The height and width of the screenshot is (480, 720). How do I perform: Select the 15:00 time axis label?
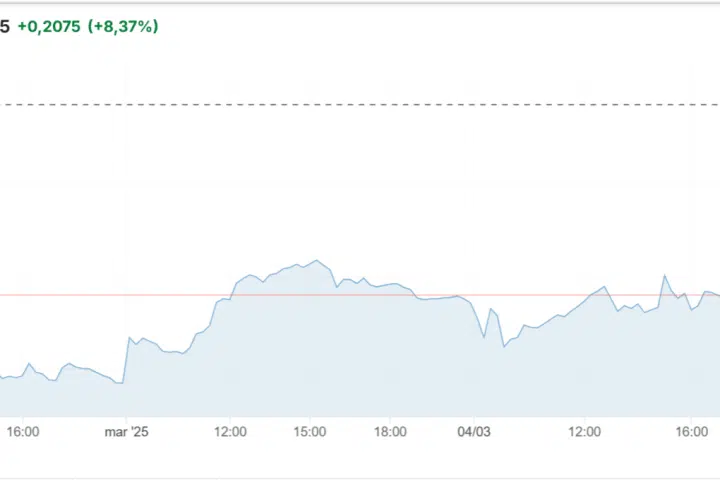tap(310, 432)
